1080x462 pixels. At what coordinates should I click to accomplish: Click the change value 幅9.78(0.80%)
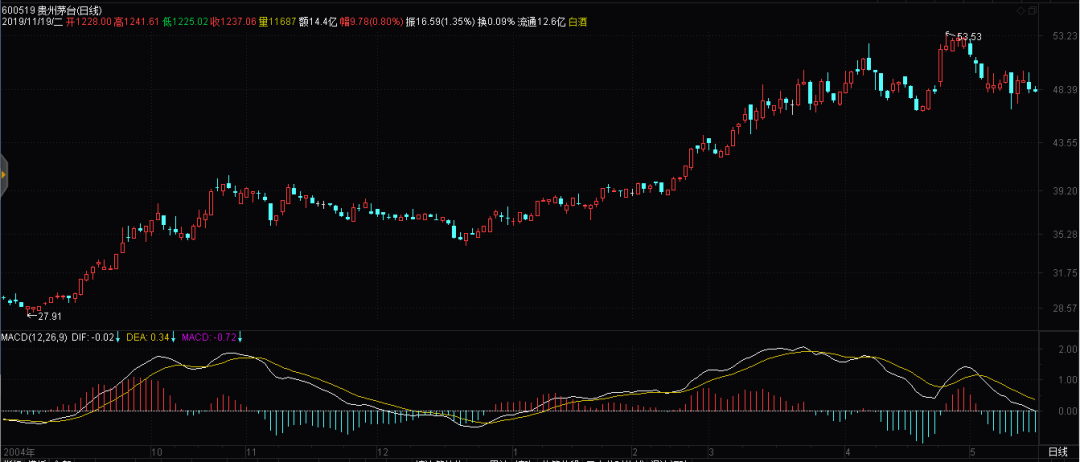tap(371, 22)
